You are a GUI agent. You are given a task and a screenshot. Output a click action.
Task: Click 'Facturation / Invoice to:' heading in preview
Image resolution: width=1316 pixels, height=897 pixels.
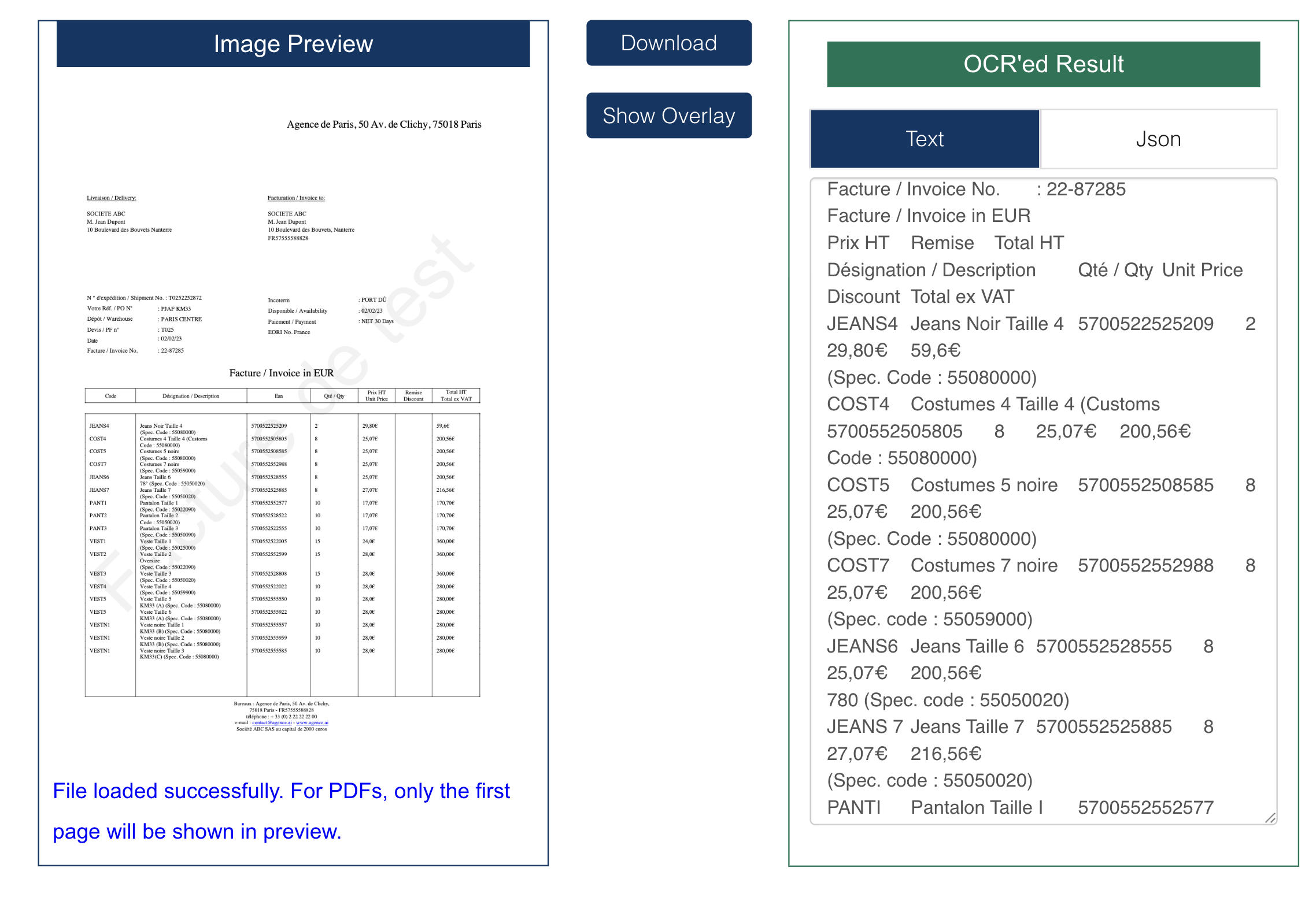(x=296, y=198)
